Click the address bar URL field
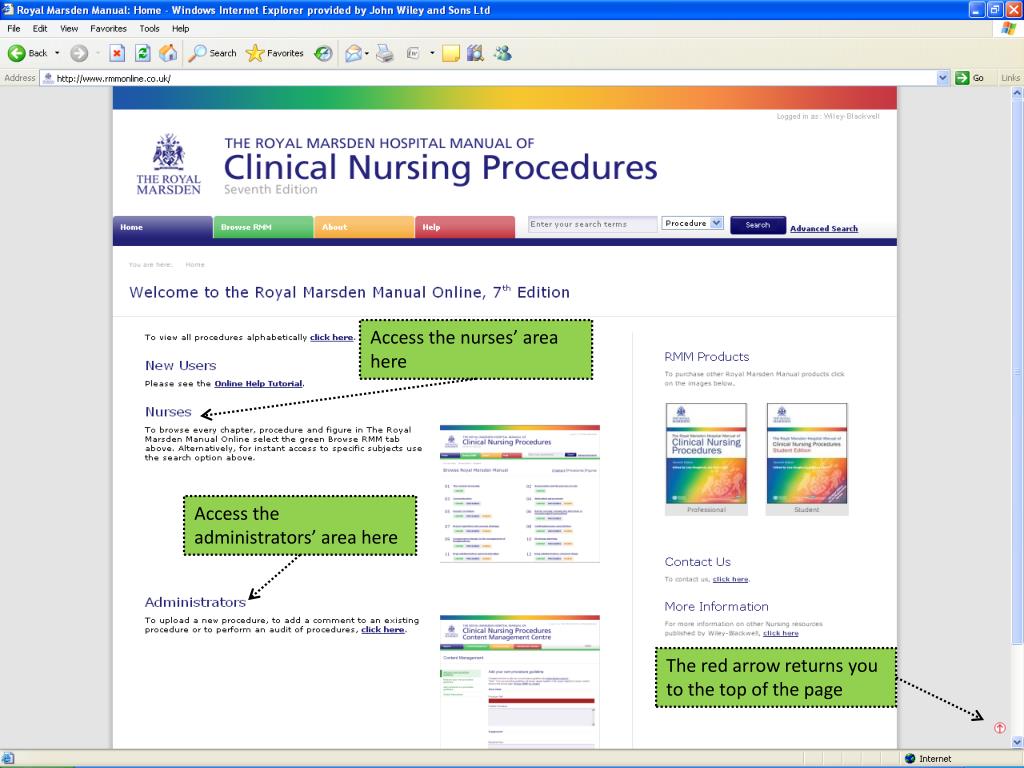 [495, 78]
